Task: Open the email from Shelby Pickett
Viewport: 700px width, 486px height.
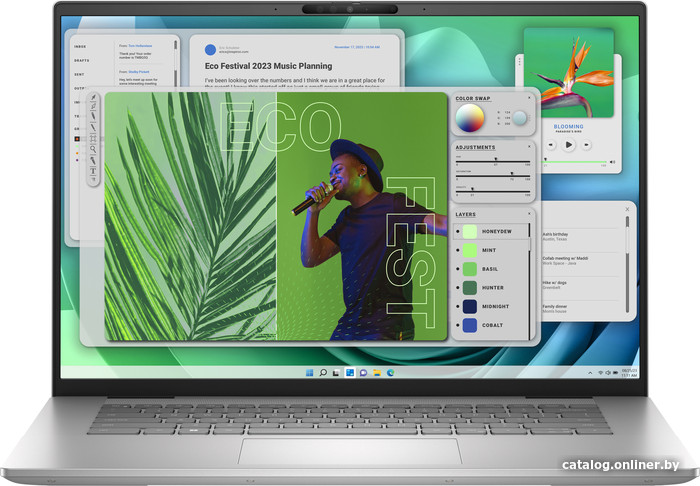Action: click(138, 78)
